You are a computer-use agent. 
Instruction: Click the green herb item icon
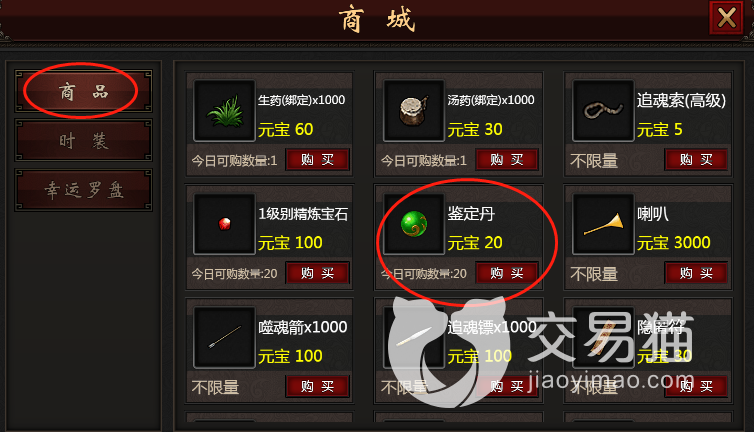point(224,111)
